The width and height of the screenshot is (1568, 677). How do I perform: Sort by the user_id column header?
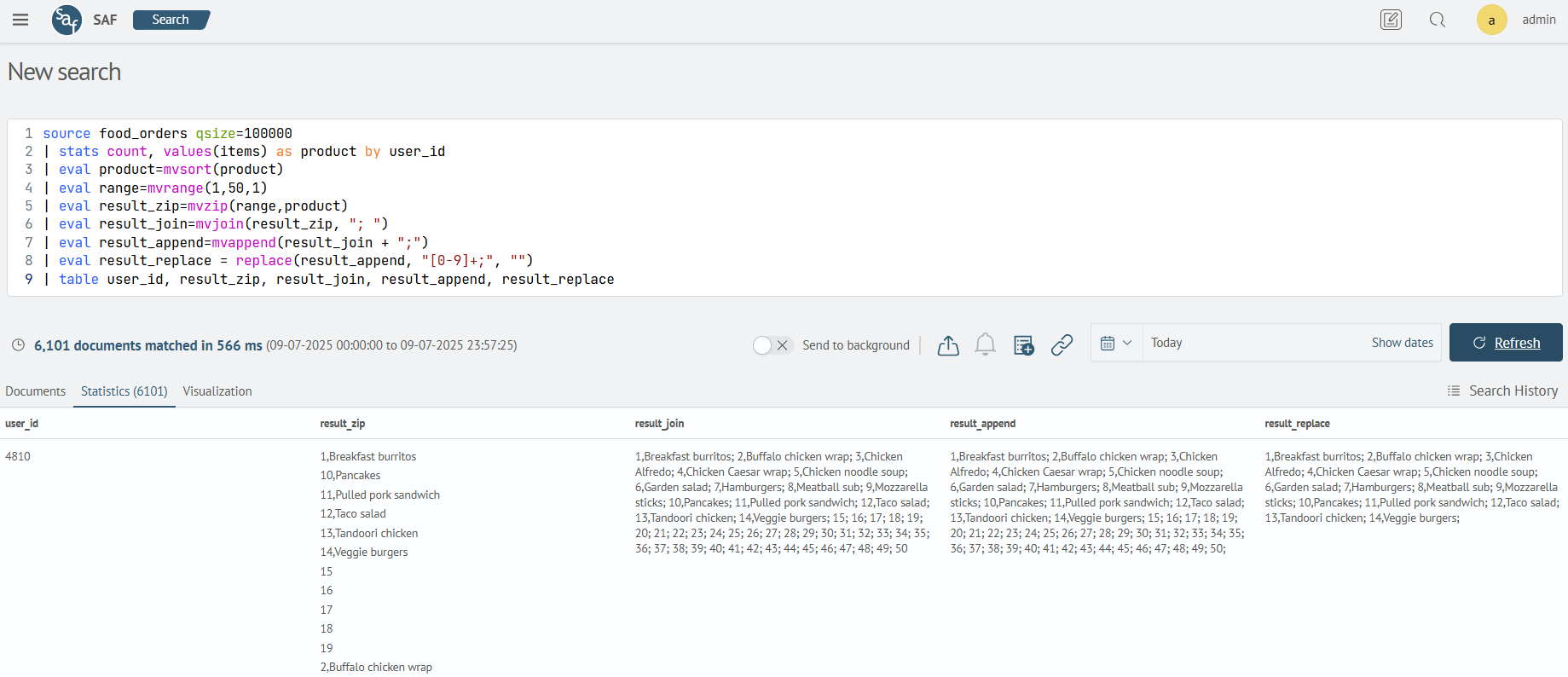21,424
